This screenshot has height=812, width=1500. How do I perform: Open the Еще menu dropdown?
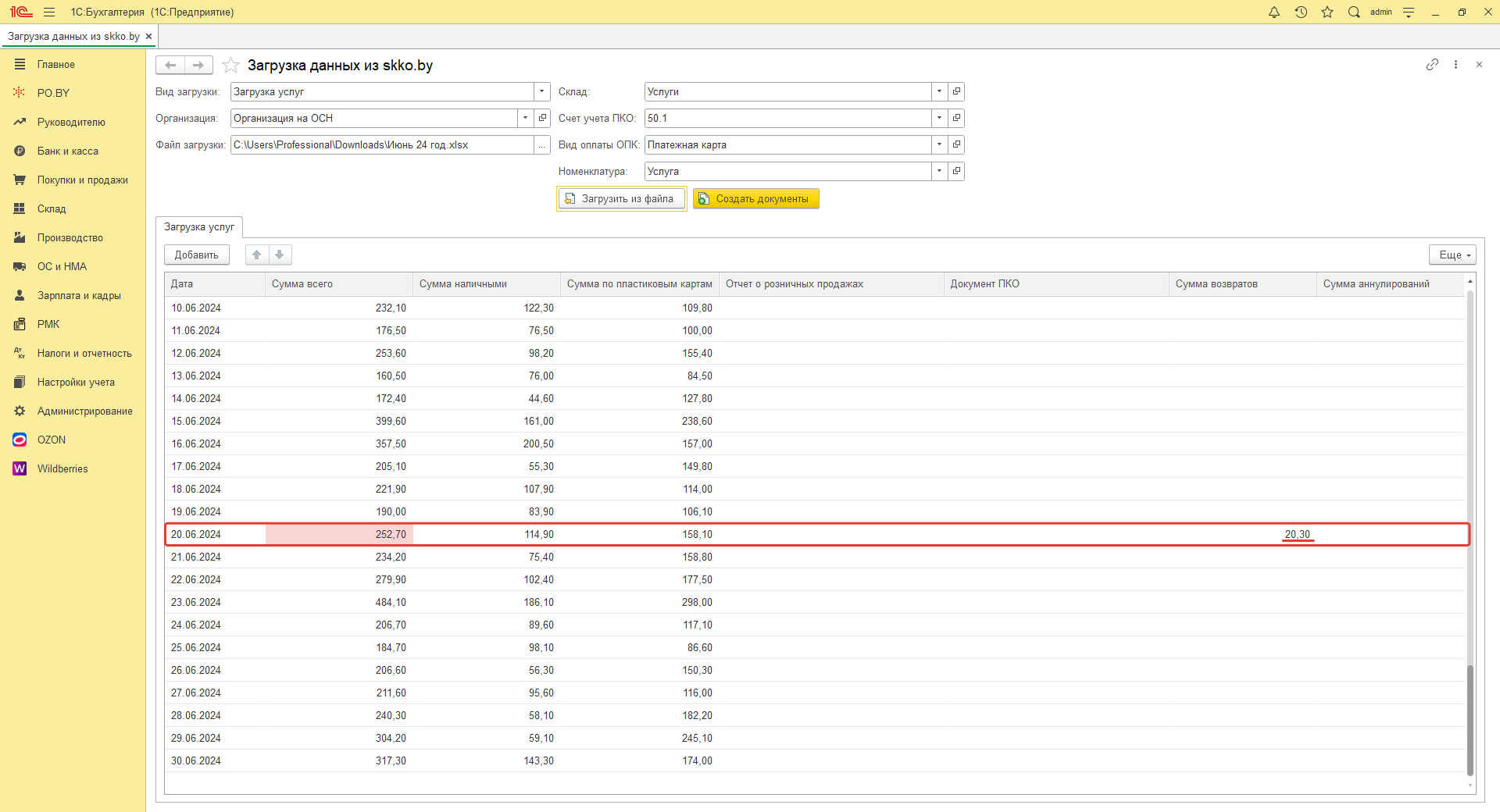pos(1452,255)
